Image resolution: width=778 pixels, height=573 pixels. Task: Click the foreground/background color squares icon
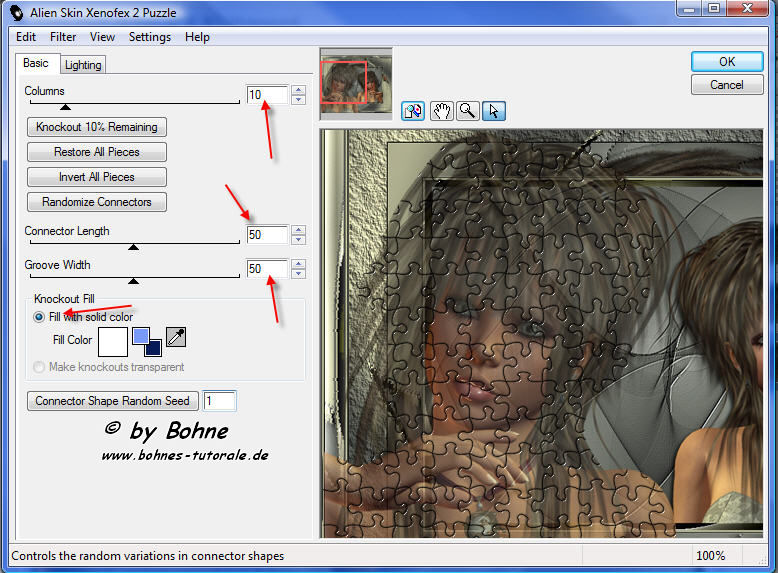click(x=147, y=341)
